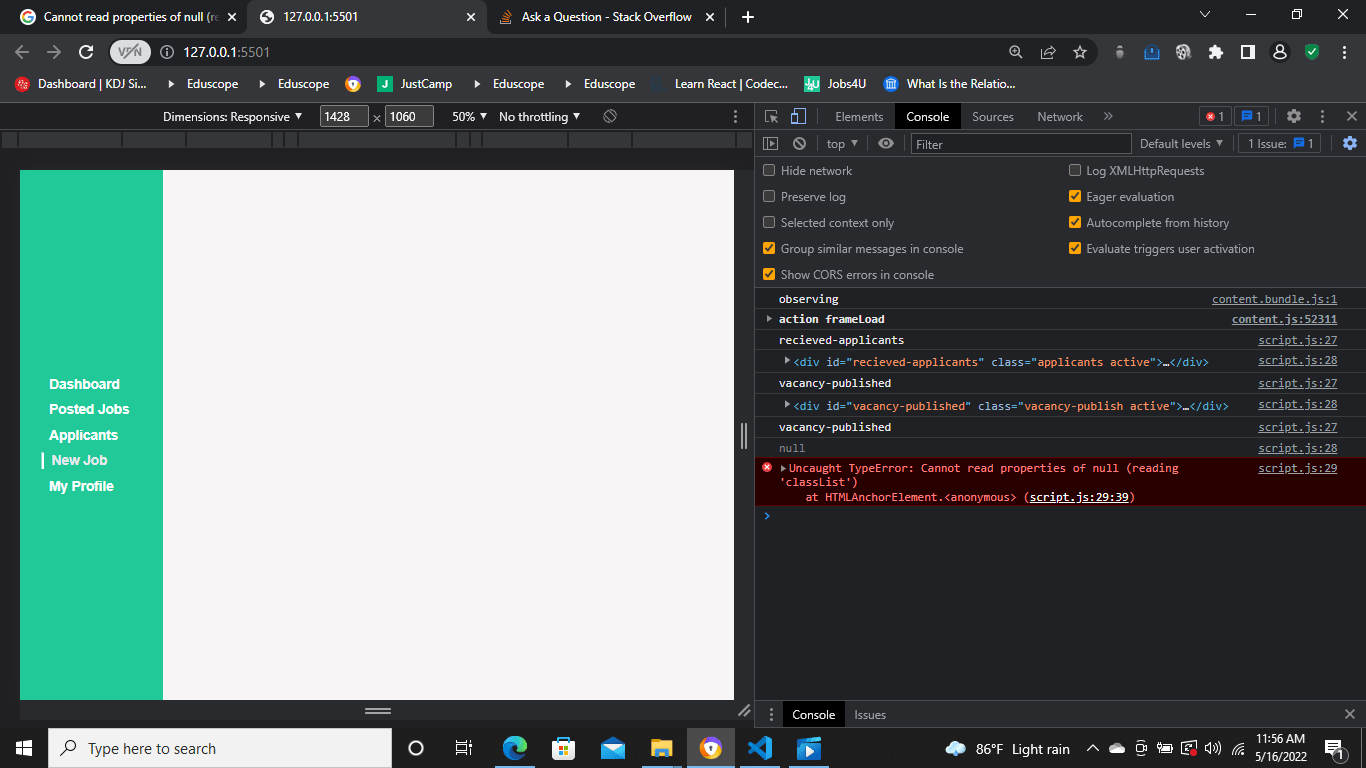The height and width of the screenshot is (768, 1366).
Task: Click the rotate device icon
Action: (x=610, y=117)
